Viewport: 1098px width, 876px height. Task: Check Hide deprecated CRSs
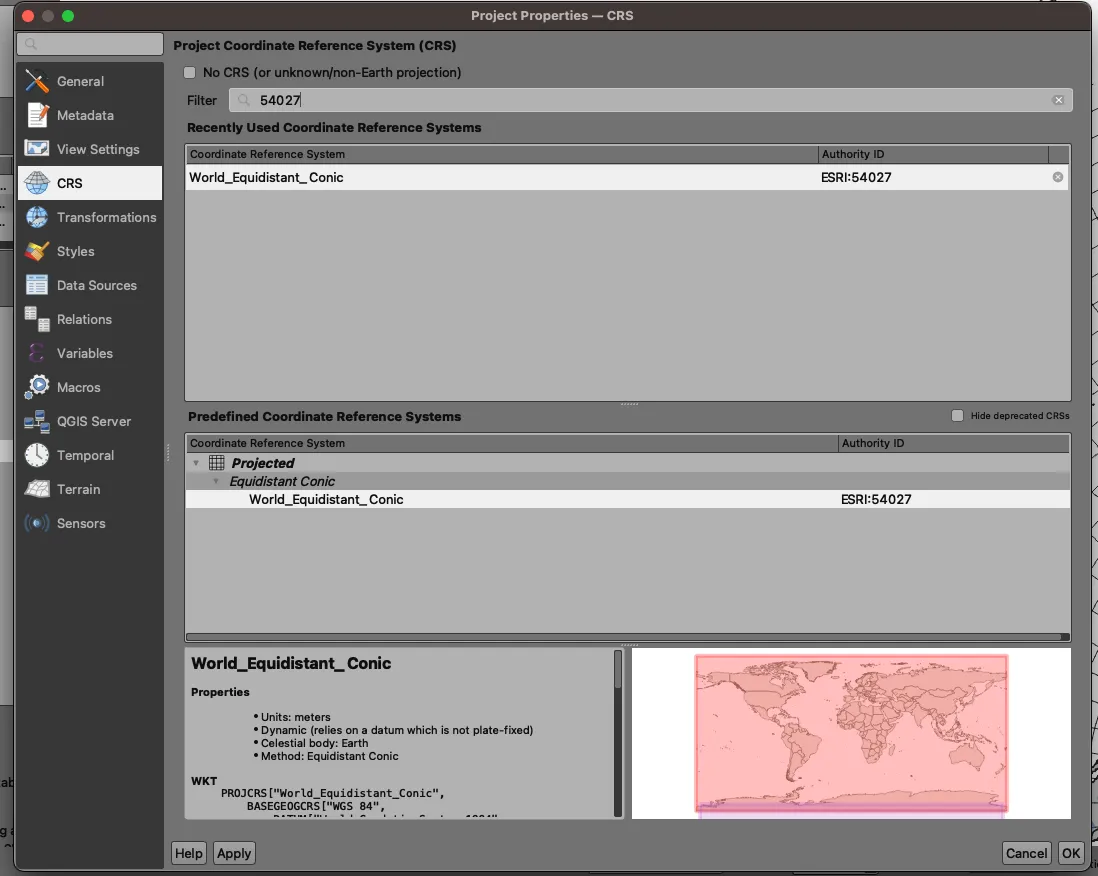(x=957, y=415)
